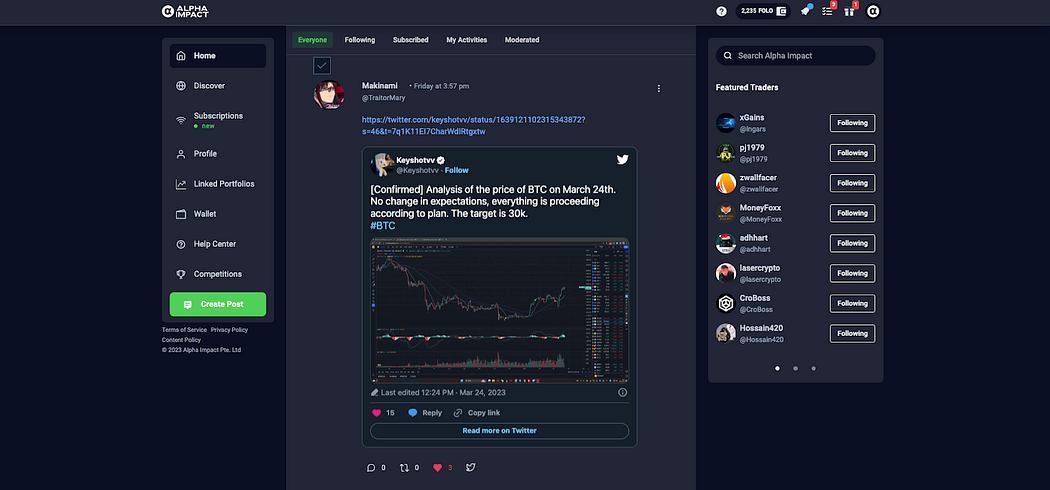
Task: Go to second Featured Traders page dot
Action: [796, 368]
